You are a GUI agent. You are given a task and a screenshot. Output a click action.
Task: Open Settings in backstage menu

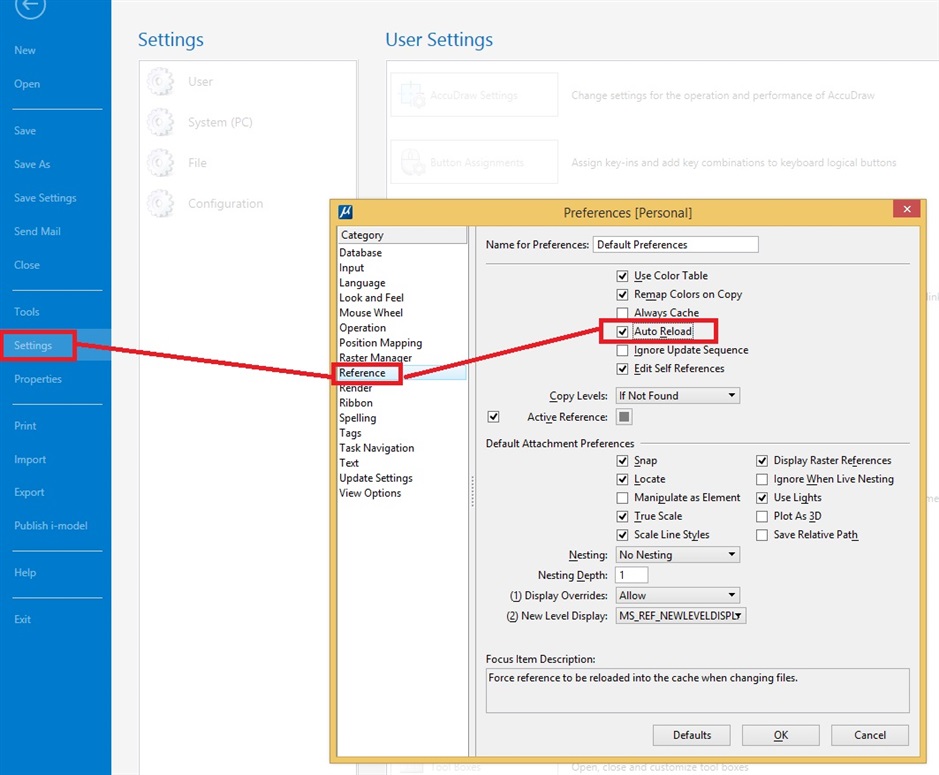[33, 346]
